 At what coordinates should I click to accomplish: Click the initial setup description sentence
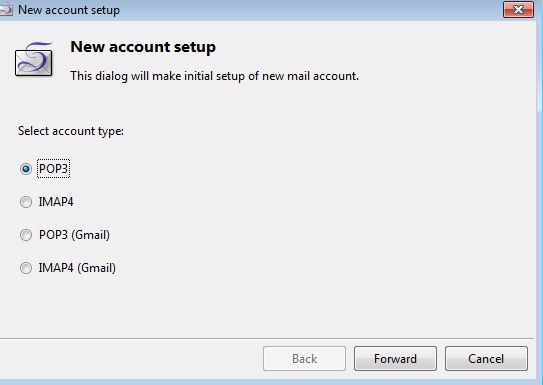[x=214, y=76]
